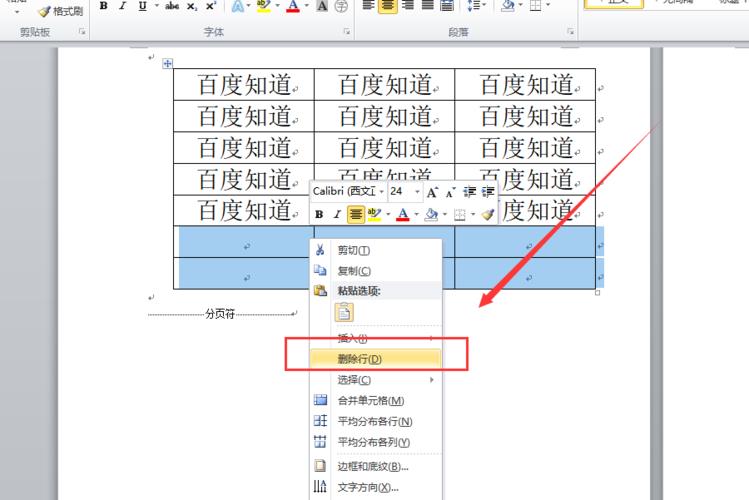Apply strikethrough with the abc ribbon button
The height and width of the screenshot is (500, 749).
point(172,6)
